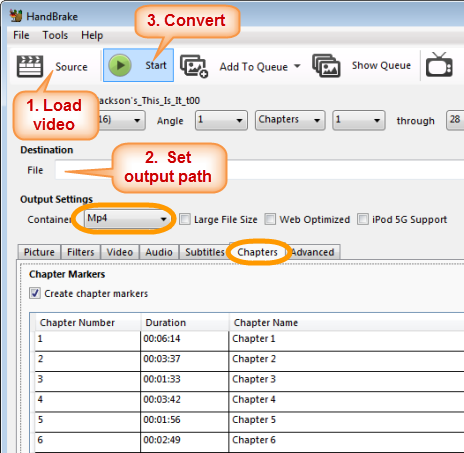The height and width of the screenshot is (453, 464).
Task: Select the Chapter 5 name cell
Action: coord(347,422)
